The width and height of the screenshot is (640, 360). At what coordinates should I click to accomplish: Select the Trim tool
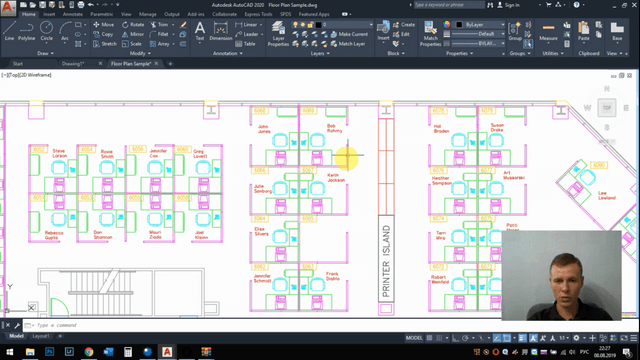click(x=159, y=24)
